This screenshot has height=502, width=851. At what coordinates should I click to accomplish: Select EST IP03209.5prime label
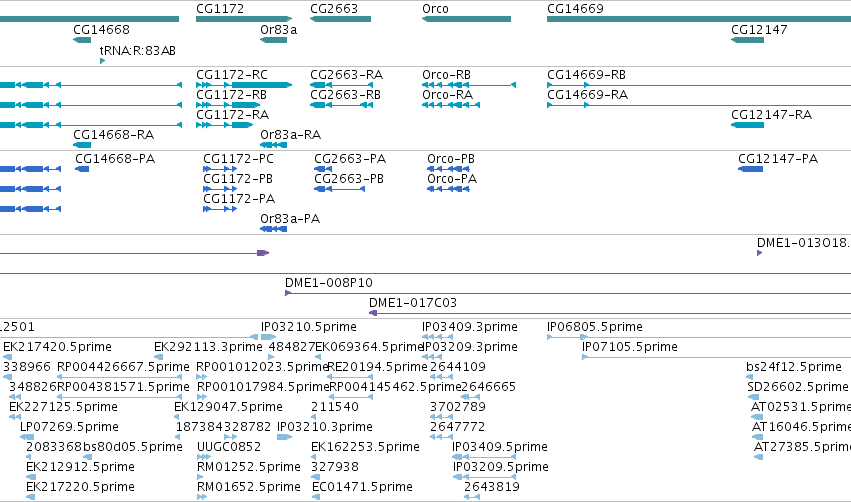[x=501, y=468]
